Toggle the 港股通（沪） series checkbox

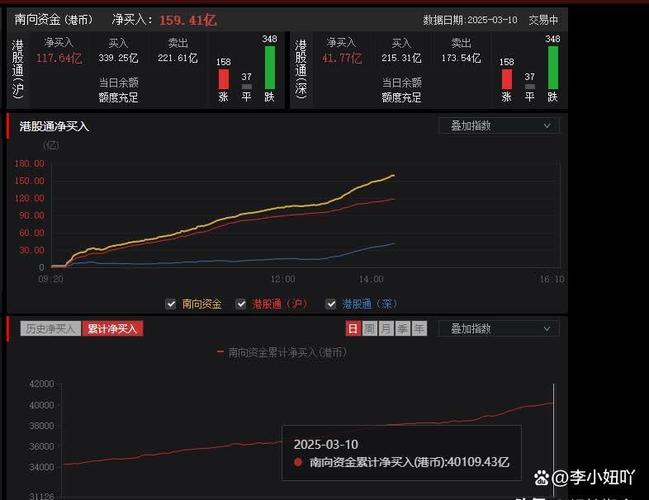(241, 304)
